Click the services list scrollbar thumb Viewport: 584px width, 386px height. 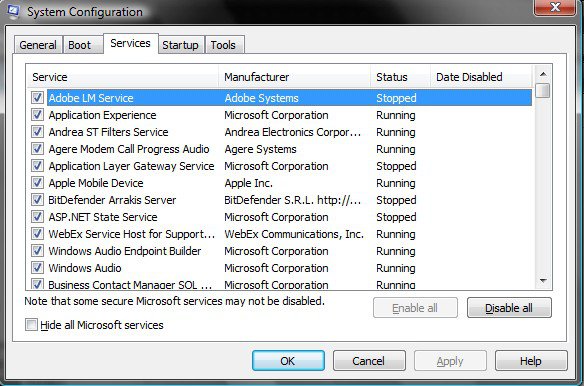(x=543, y=91)
